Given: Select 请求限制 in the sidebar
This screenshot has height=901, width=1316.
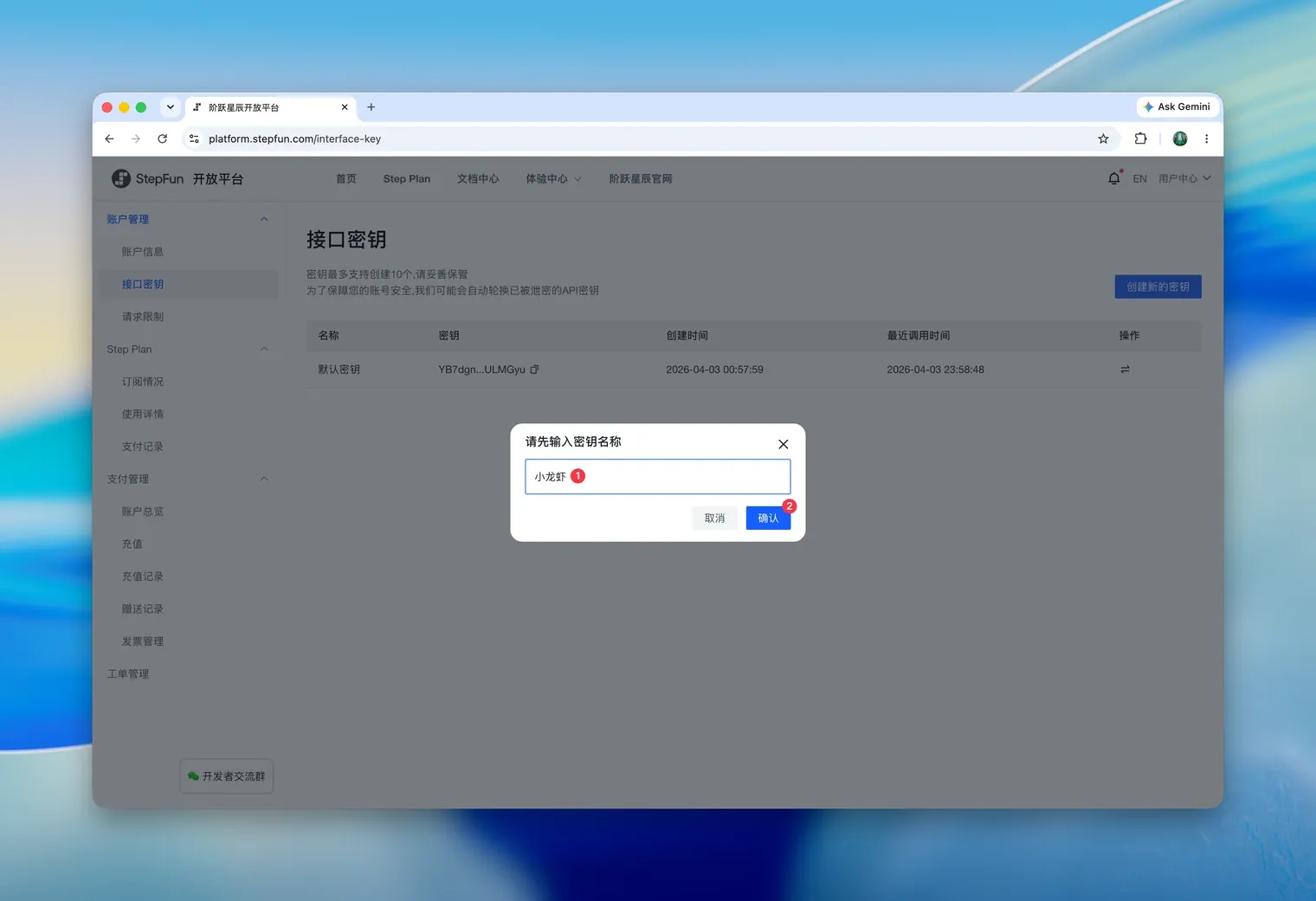Looking at the screenshot, I should point(143,317).
